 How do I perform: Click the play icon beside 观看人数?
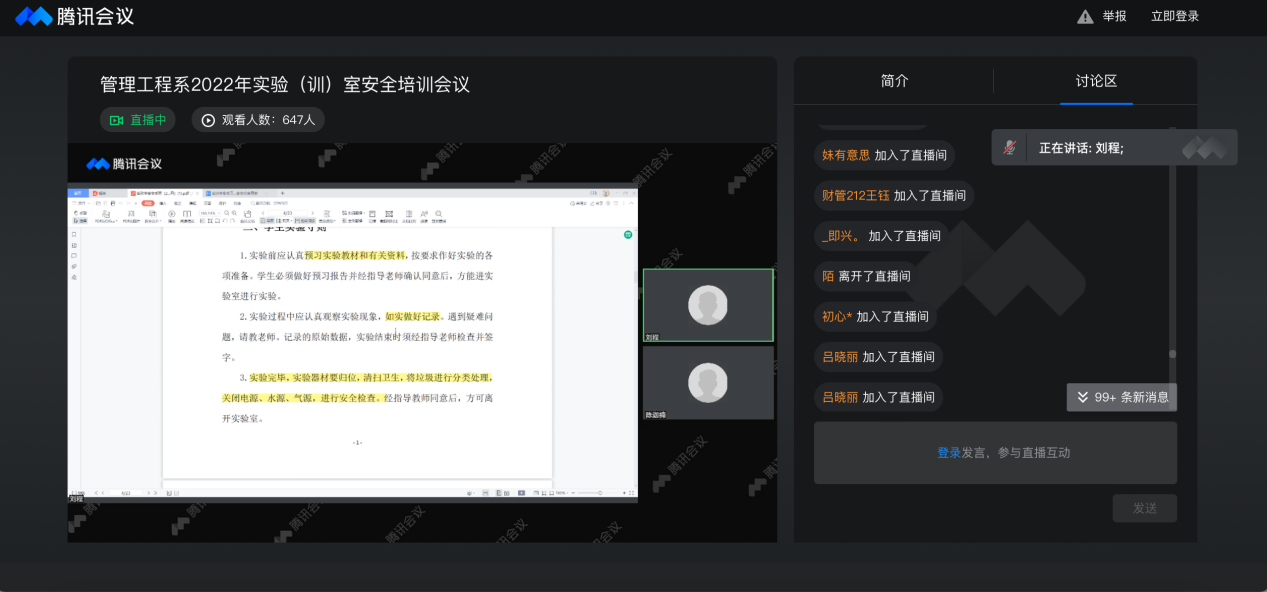208,120
